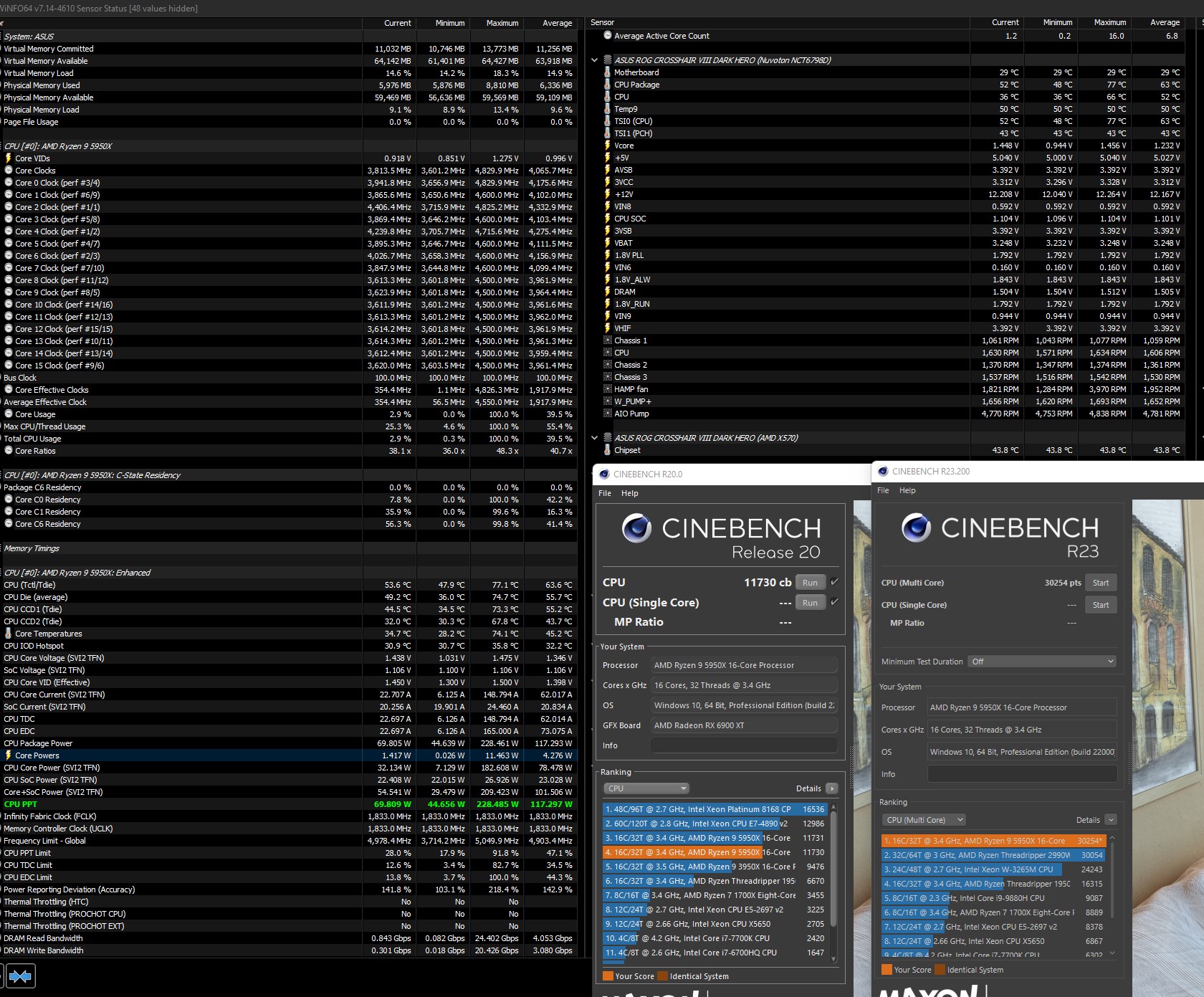
Task: Expand the Details chevron in Cinebench R23 ranking
Action: 1111,820
